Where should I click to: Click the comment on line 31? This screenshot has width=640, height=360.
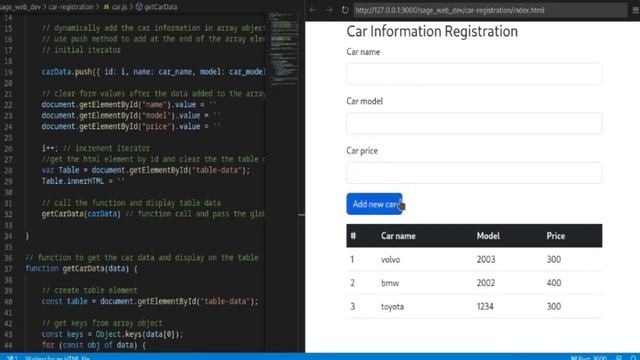coord(131,203)
